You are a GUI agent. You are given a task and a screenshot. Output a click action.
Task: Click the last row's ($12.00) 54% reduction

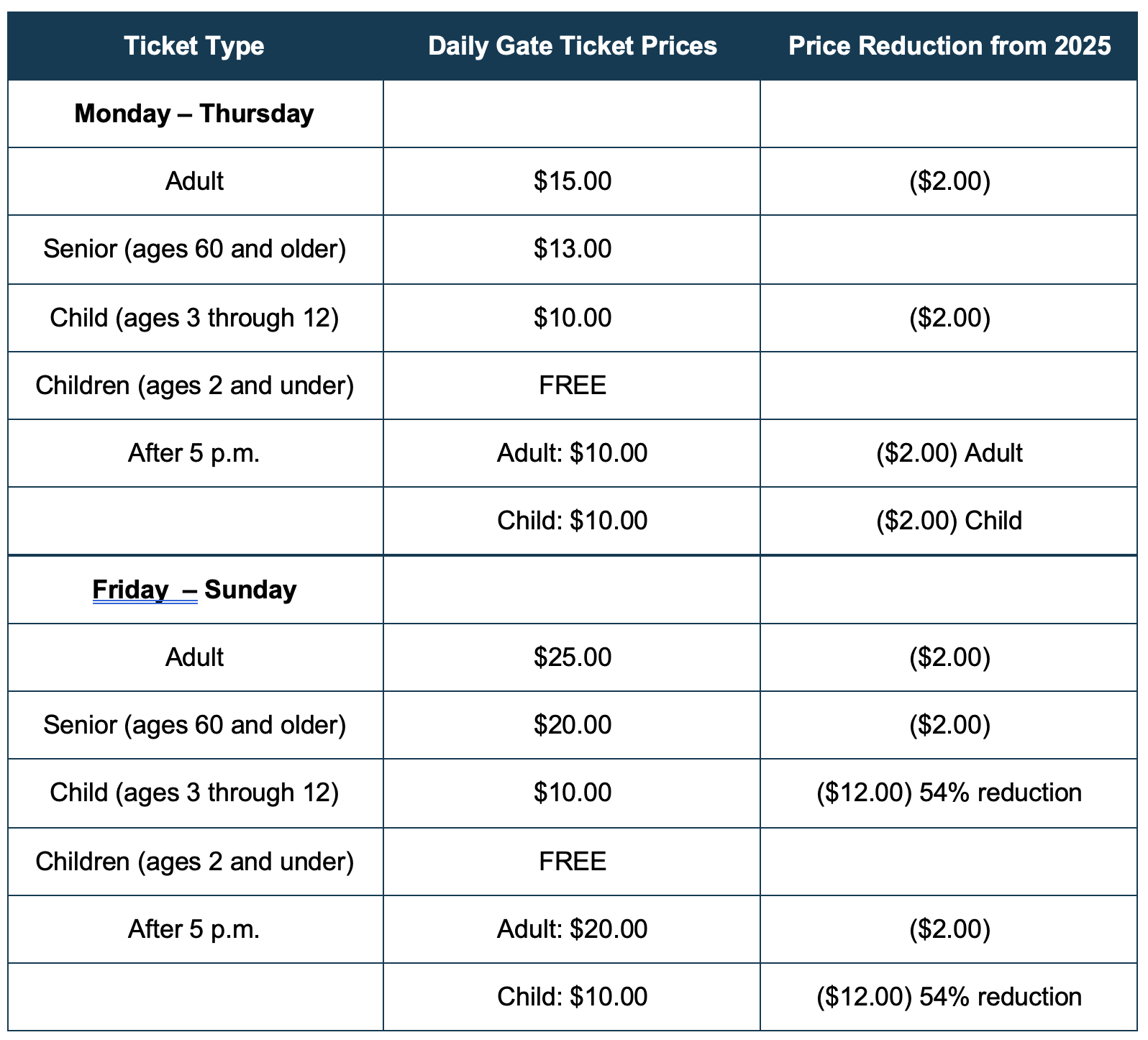coord(949,997)
